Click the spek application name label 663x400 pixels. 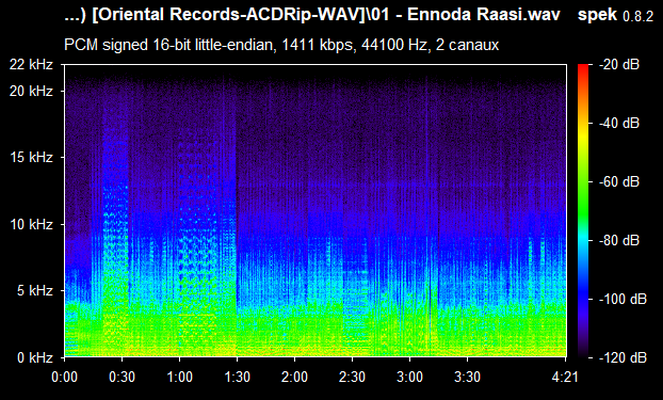[597, 16]
